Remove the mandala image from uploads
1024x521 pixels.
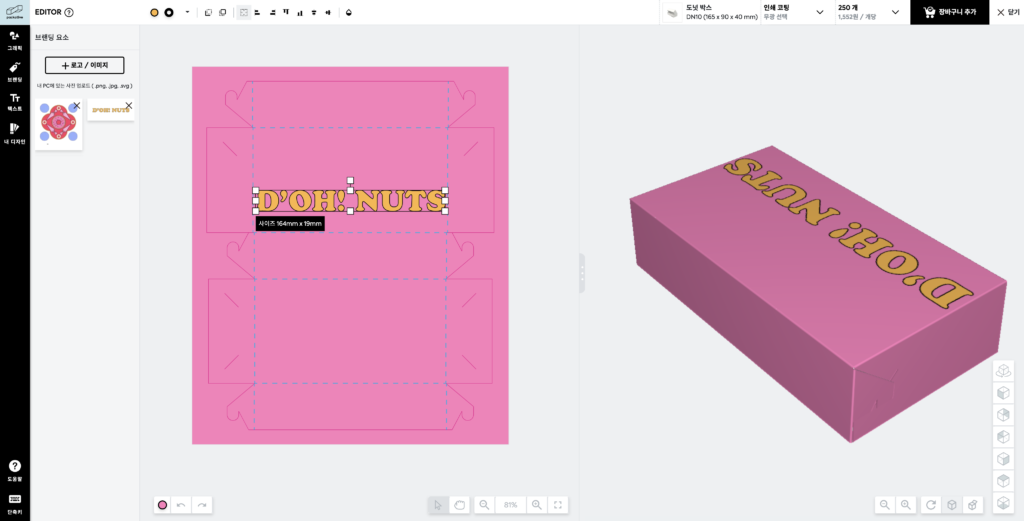click(76, 105)
